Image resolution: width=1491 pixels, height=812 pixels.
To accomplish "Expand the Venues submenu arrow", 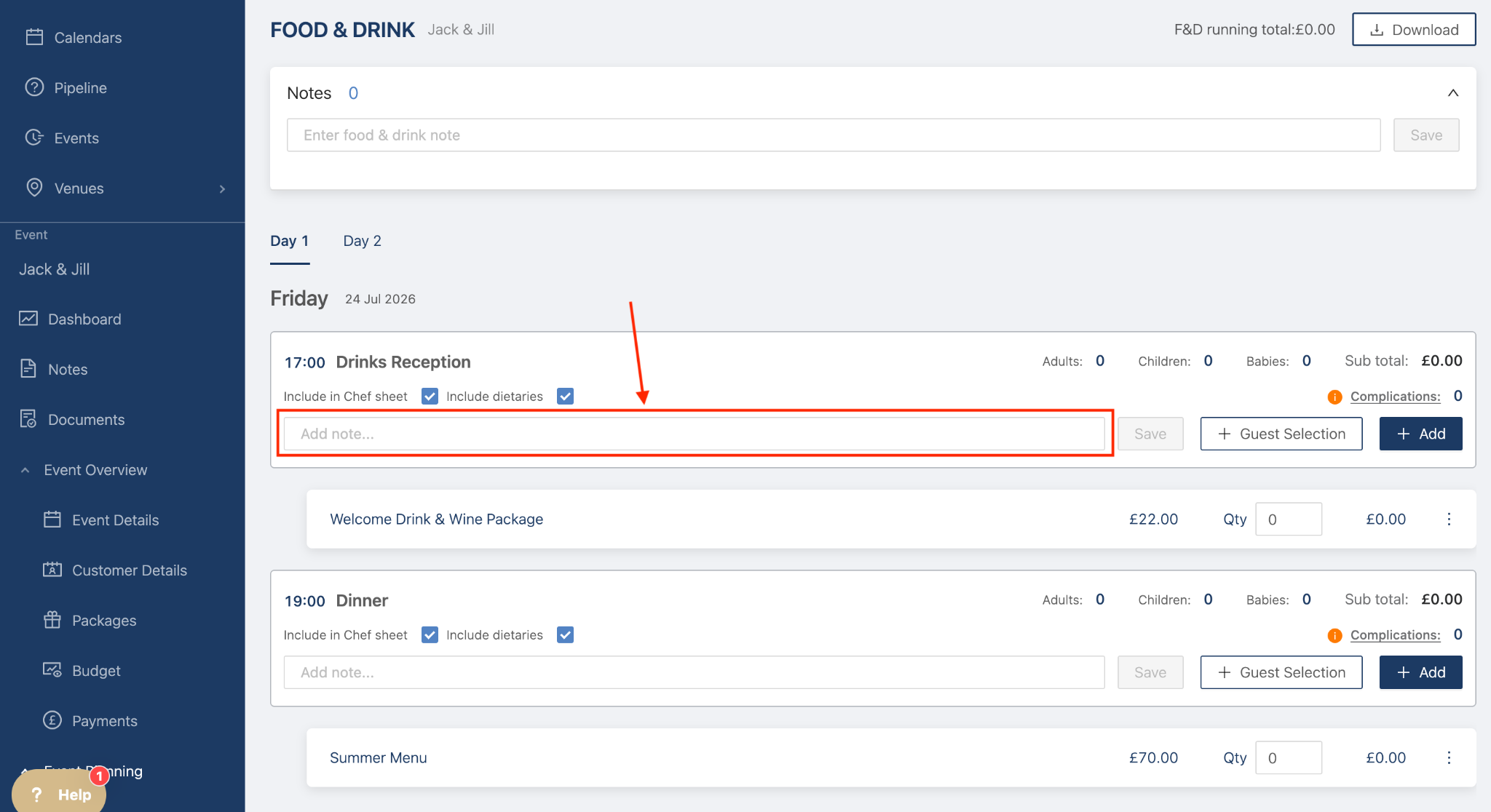I will (222, 188).
